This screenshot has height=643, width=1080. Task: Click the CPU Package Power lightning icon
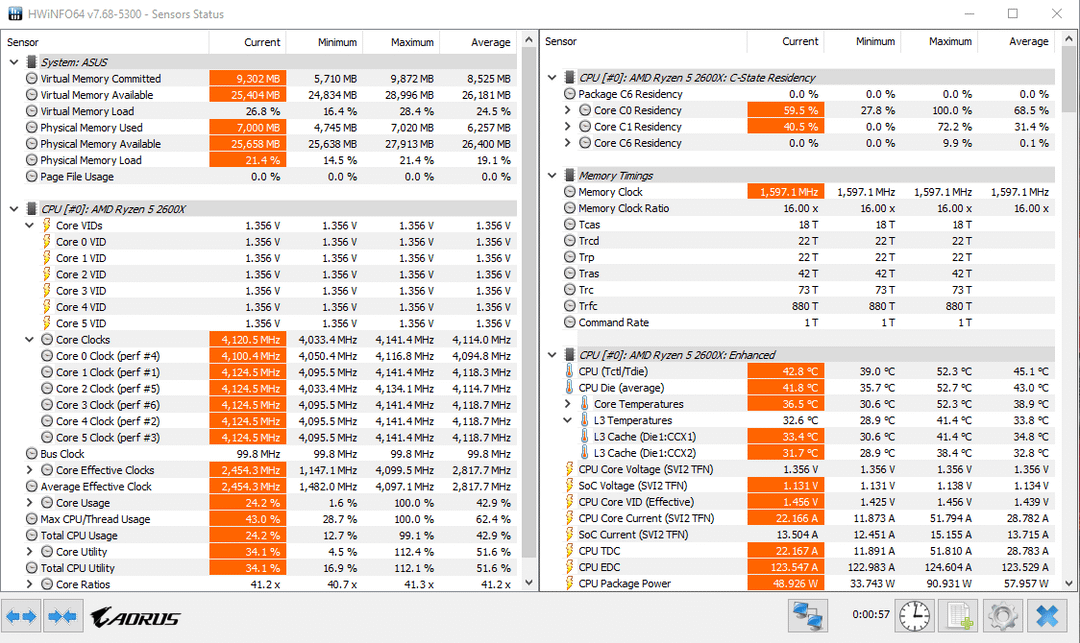point(570,583)
